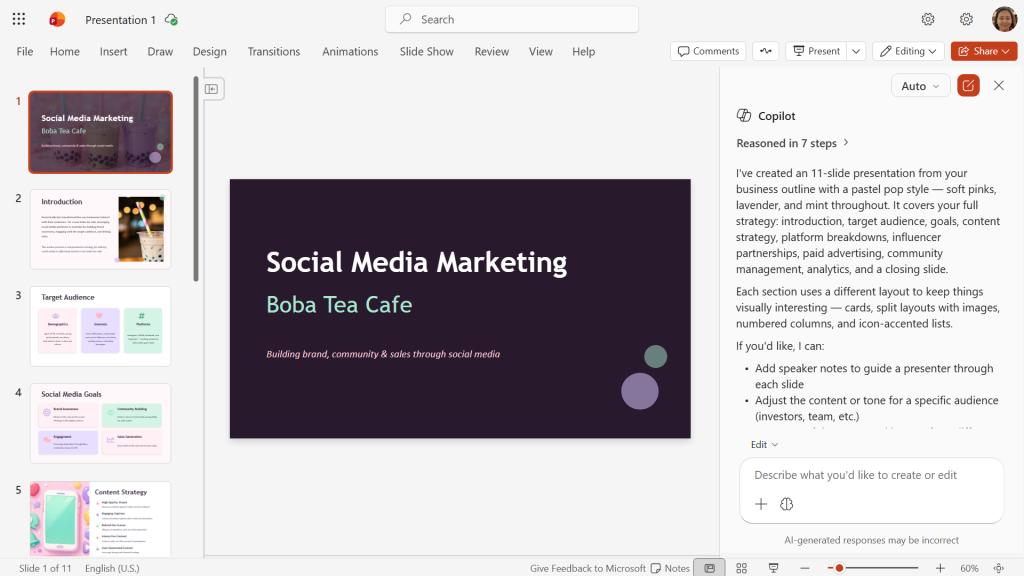
Task: Click the PowerPoint logo icon
Action: pos(57,19)
